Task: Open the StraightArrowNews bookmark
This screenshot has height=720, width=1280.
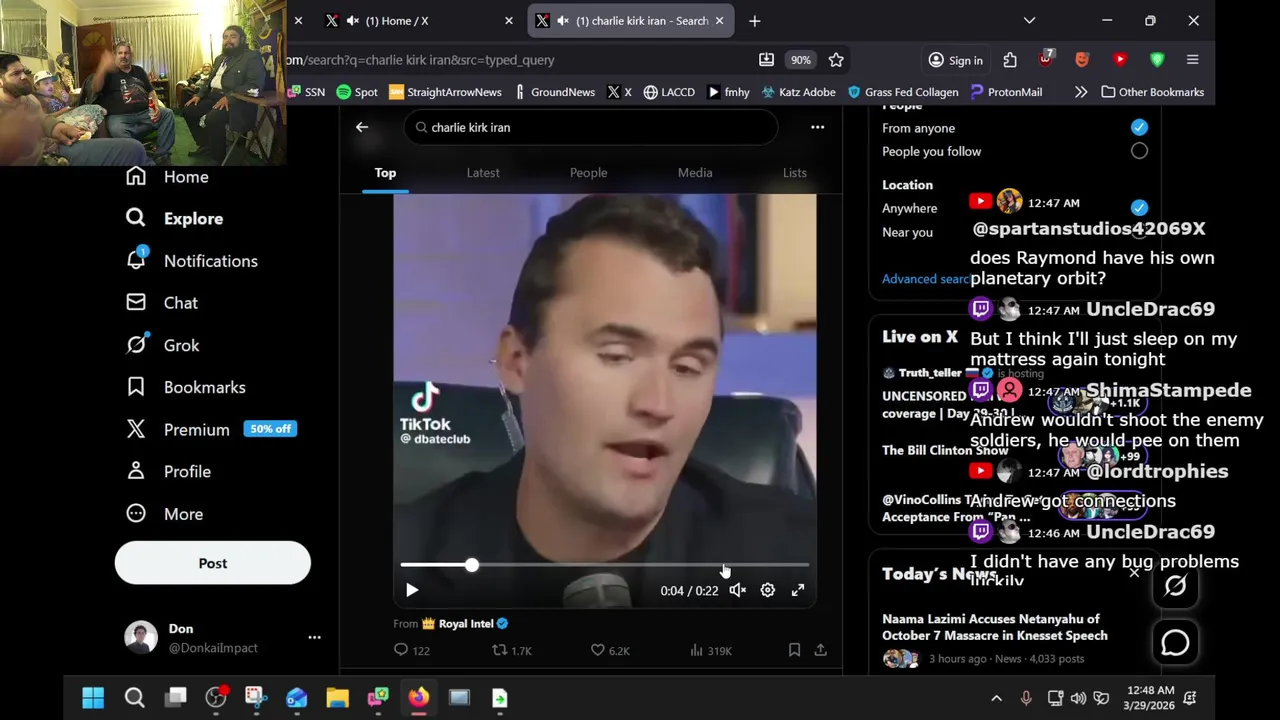Action: pyautogui.click(x=445, y=92)
